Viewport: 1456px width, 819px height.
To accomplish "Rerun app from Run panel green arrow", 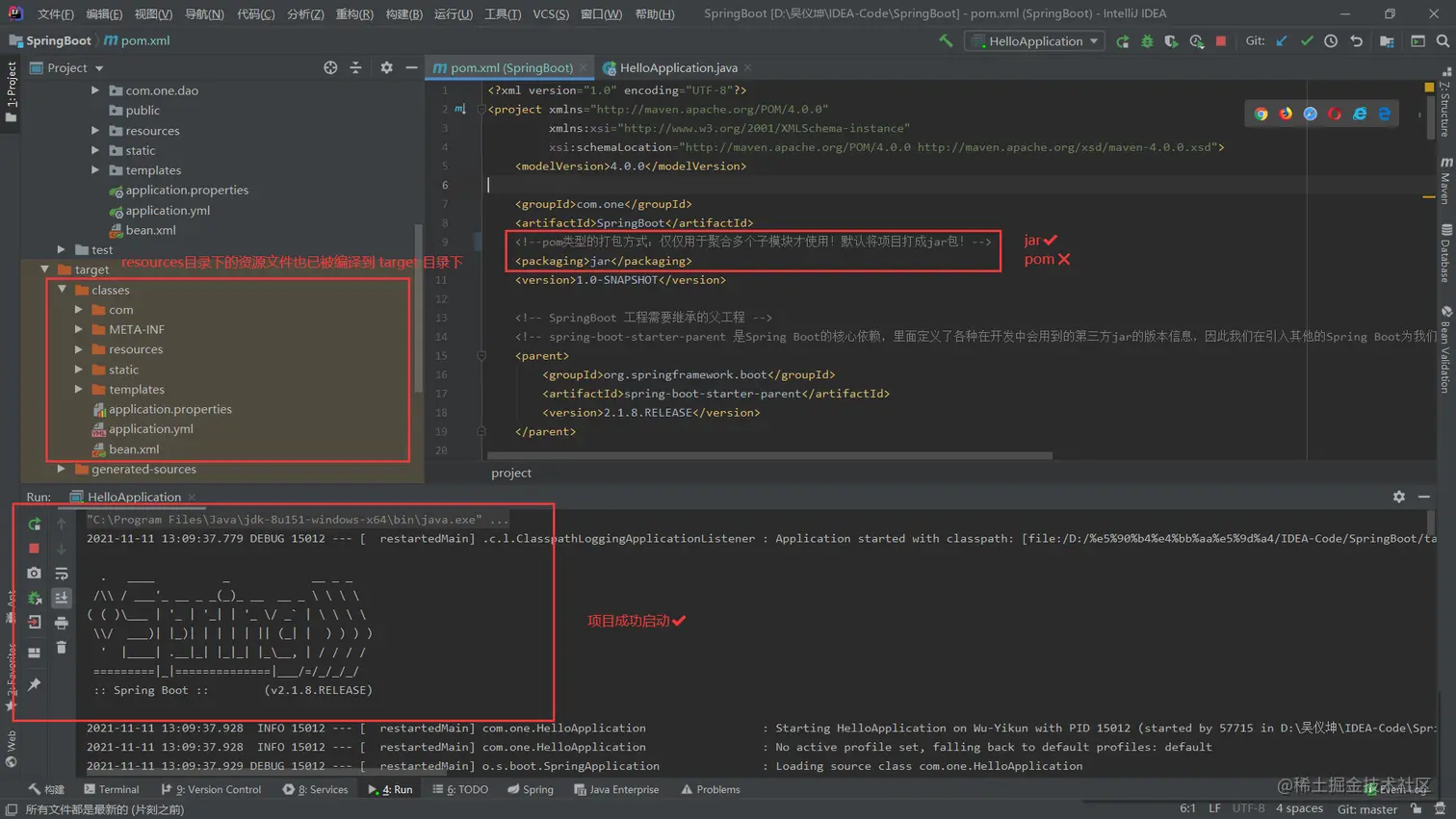I will [x=34, y=524].
